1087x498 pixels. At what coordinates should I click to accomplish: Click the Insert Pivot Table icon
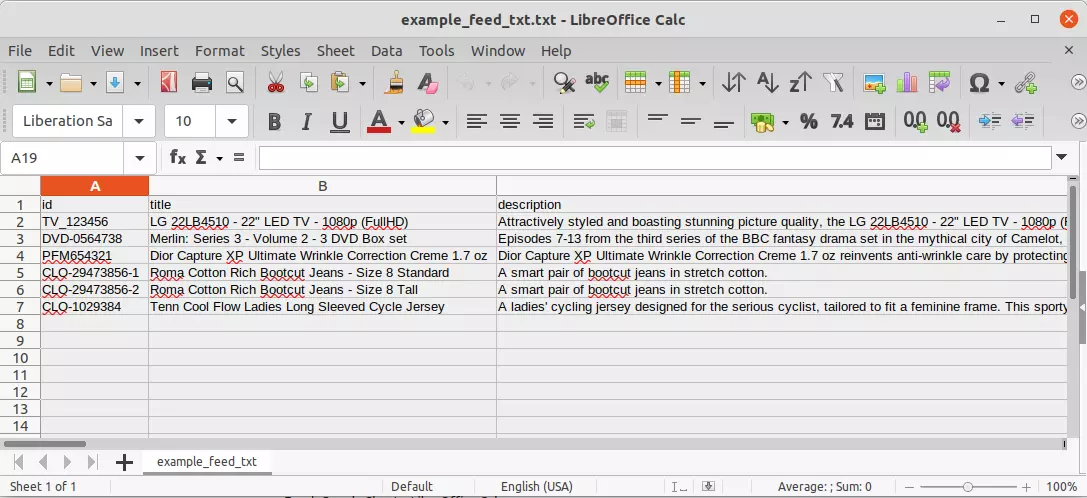coord(940,83)
